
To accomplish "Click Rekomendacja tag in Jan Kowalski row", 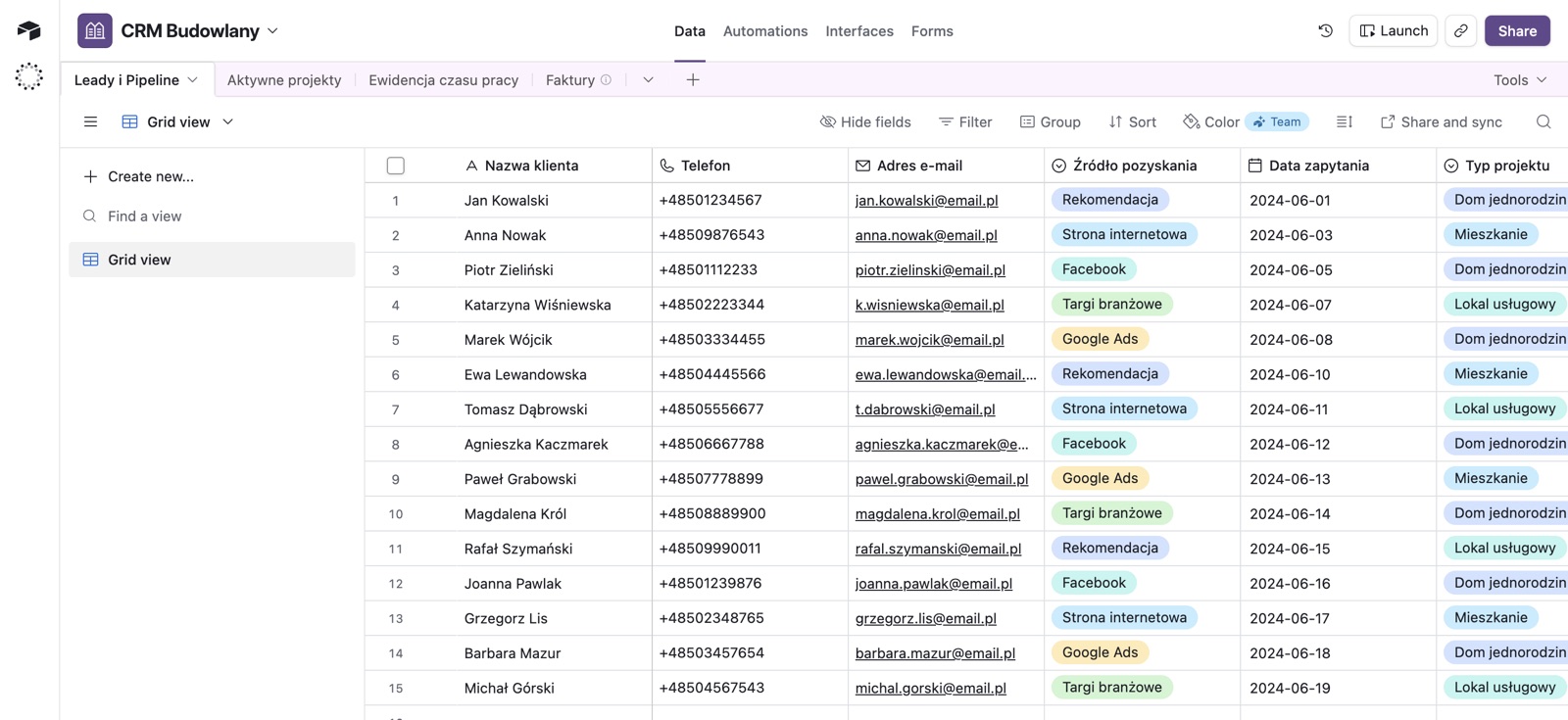I will tap(1109, 200).
